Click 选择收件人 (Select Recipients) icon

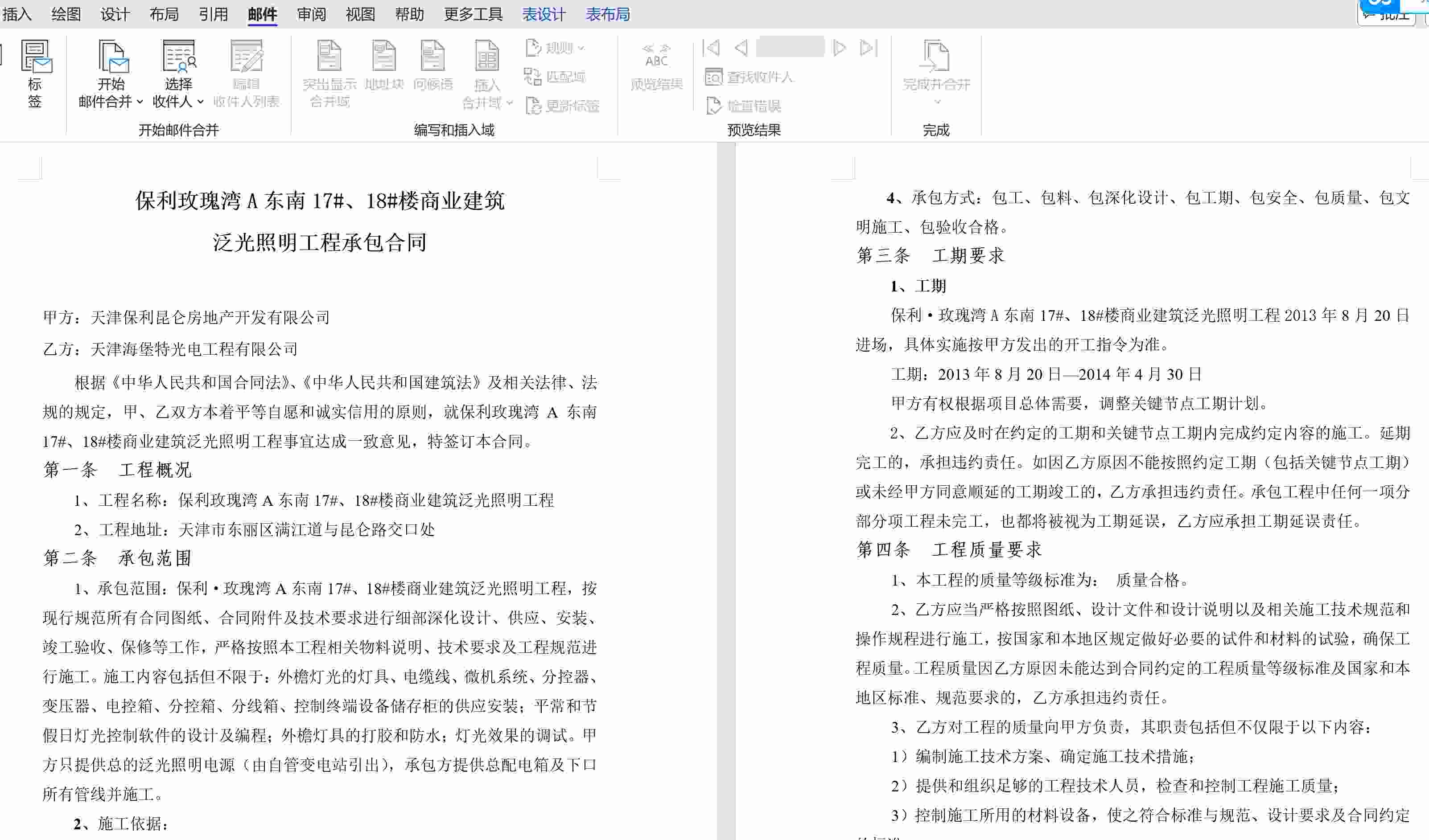tap(179, 56)
